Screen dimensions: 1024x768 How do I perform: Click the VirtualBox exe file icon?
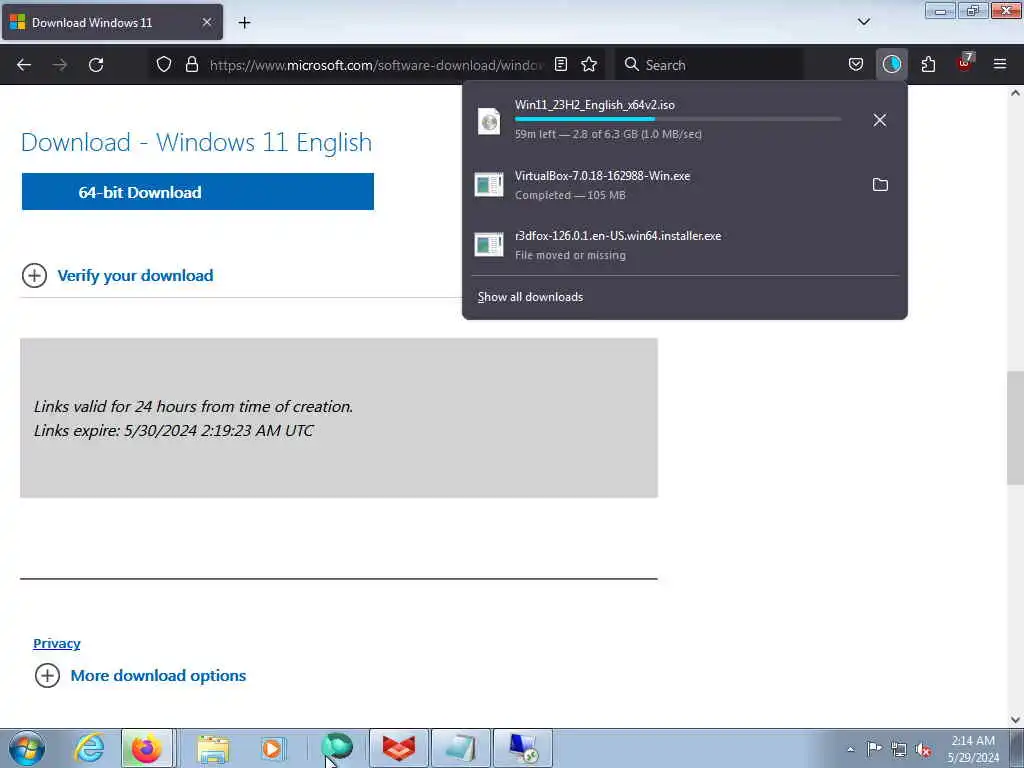(489, 185)
